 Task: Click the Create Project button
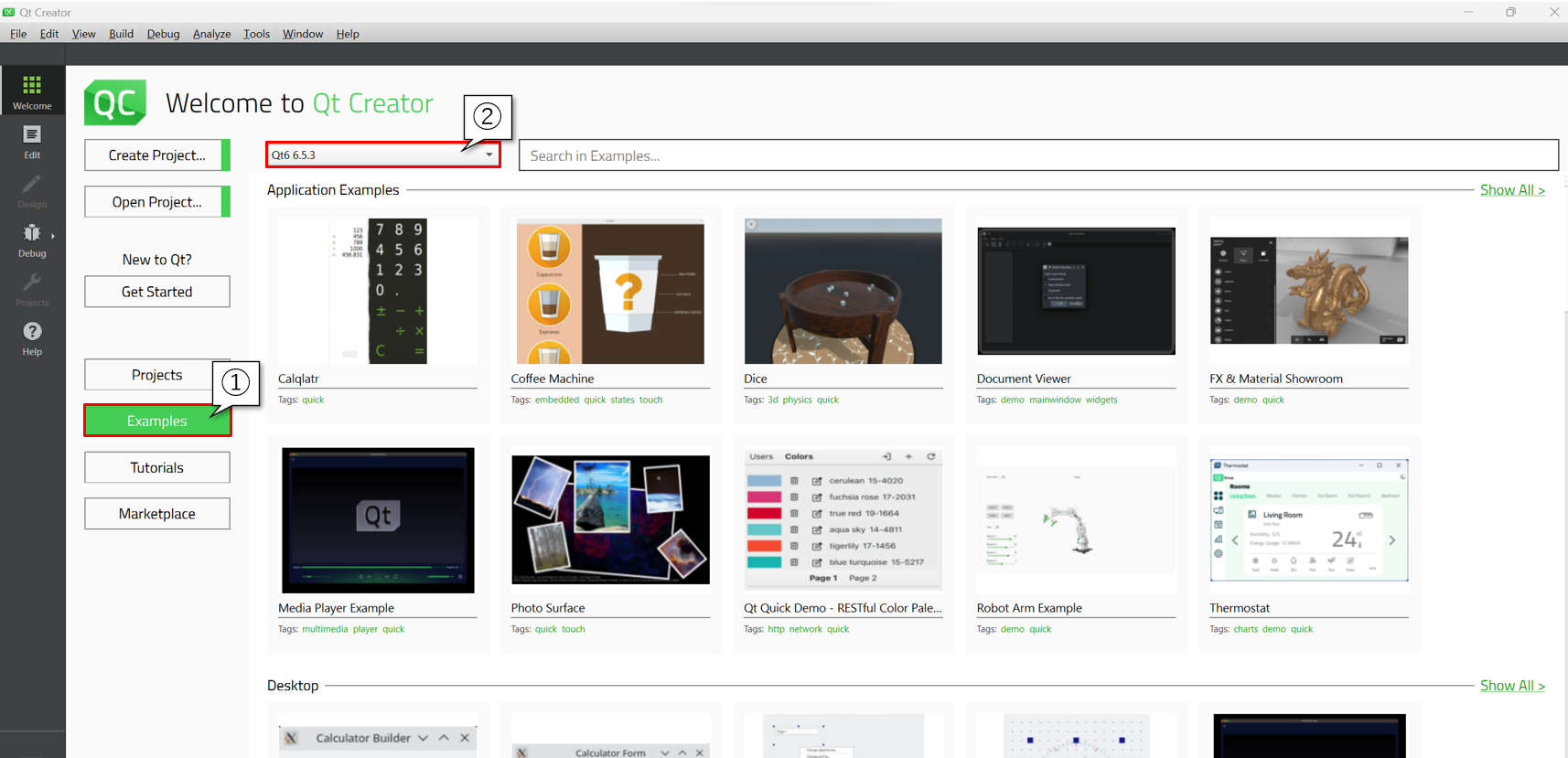click(156, 155)
